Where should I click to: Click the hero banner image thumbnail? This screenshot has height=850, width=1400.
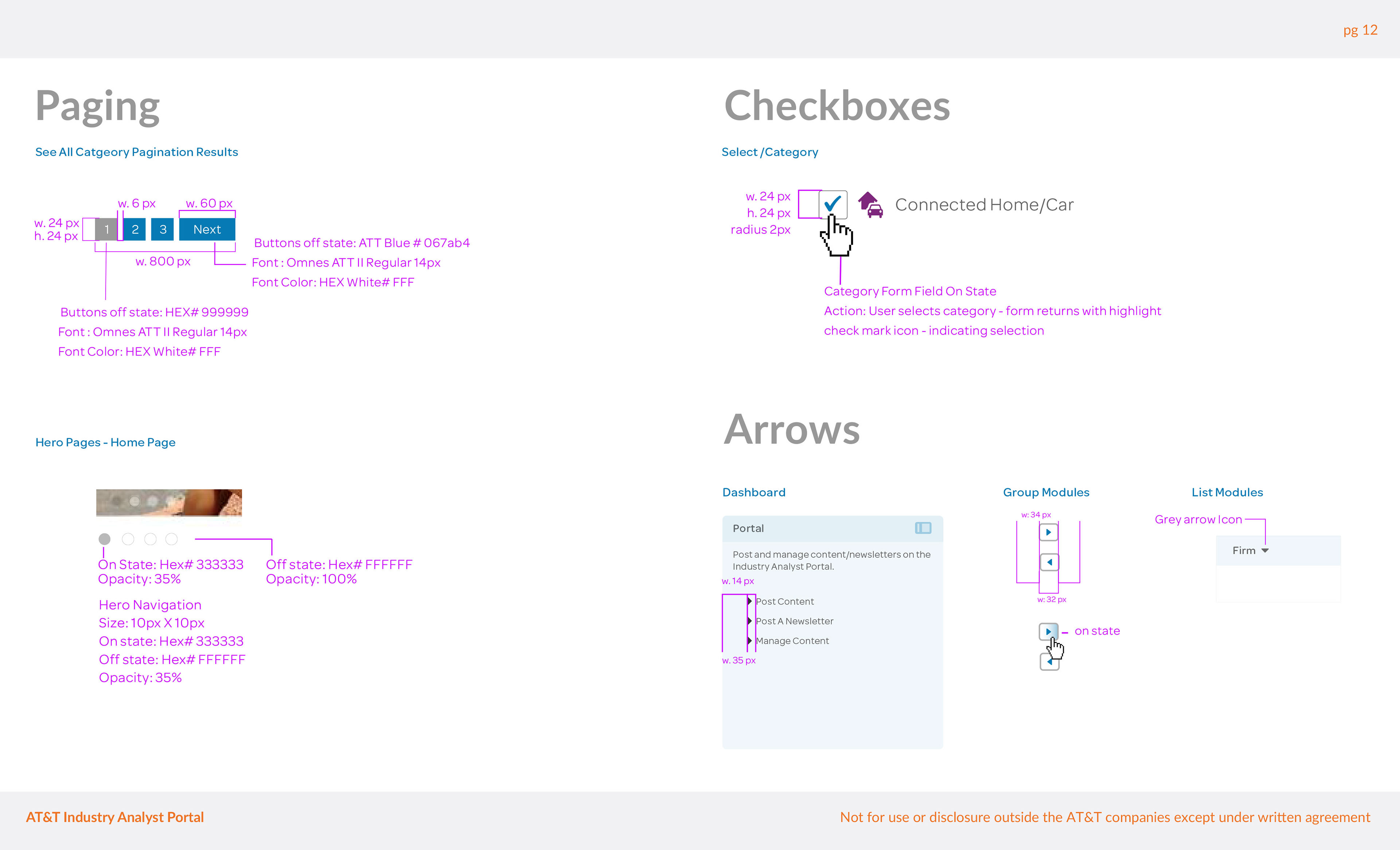[x=169, y=502]
